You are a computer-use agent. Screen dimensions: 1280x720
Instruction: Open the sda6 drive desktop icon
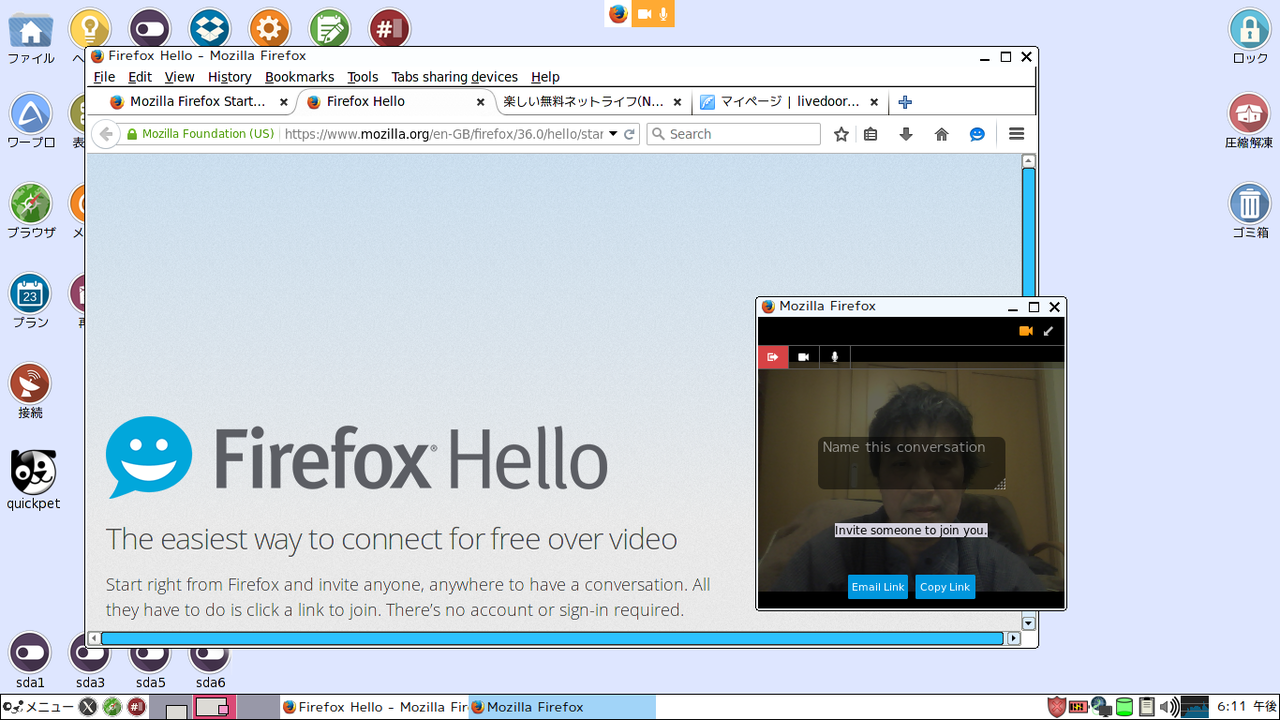[x=210, y=653]
